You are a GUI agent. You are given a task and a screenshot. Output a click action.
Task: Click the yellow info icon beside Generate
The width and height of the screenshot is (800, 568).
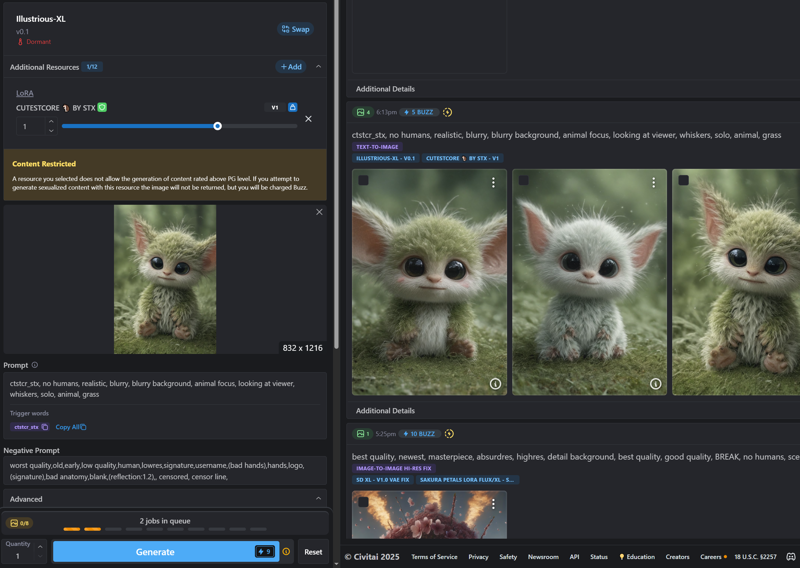point(286,552)
